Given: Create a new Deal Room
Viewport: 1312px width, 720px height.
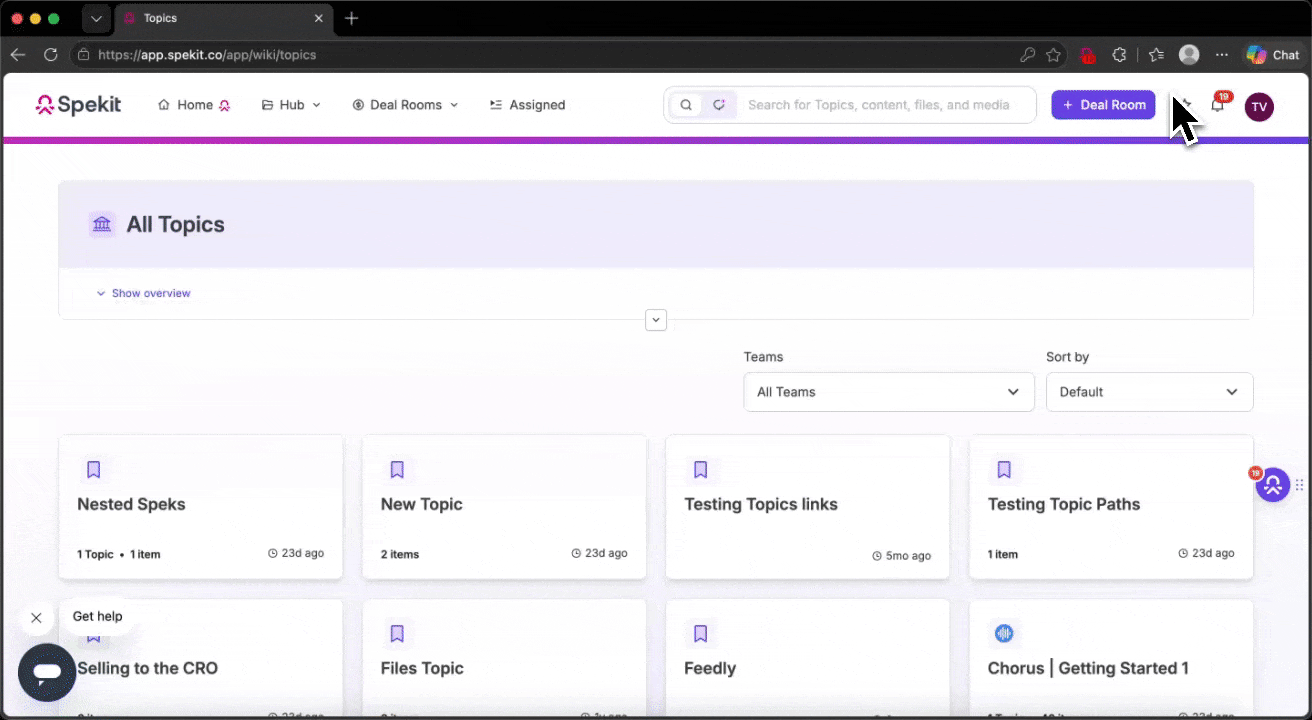Looking at the screenshot, I should [1103, 105].
